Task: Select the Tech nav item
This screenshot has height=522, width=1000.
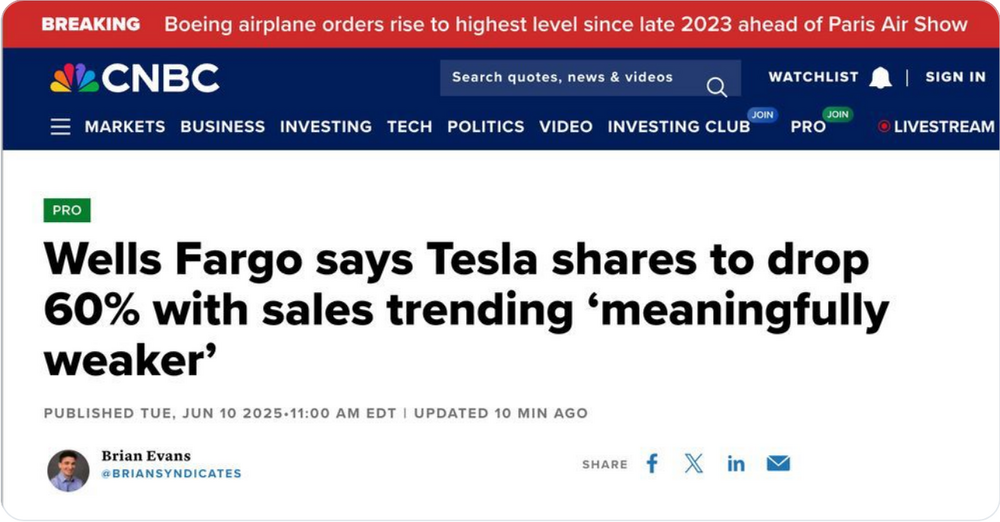Action: 409,127
